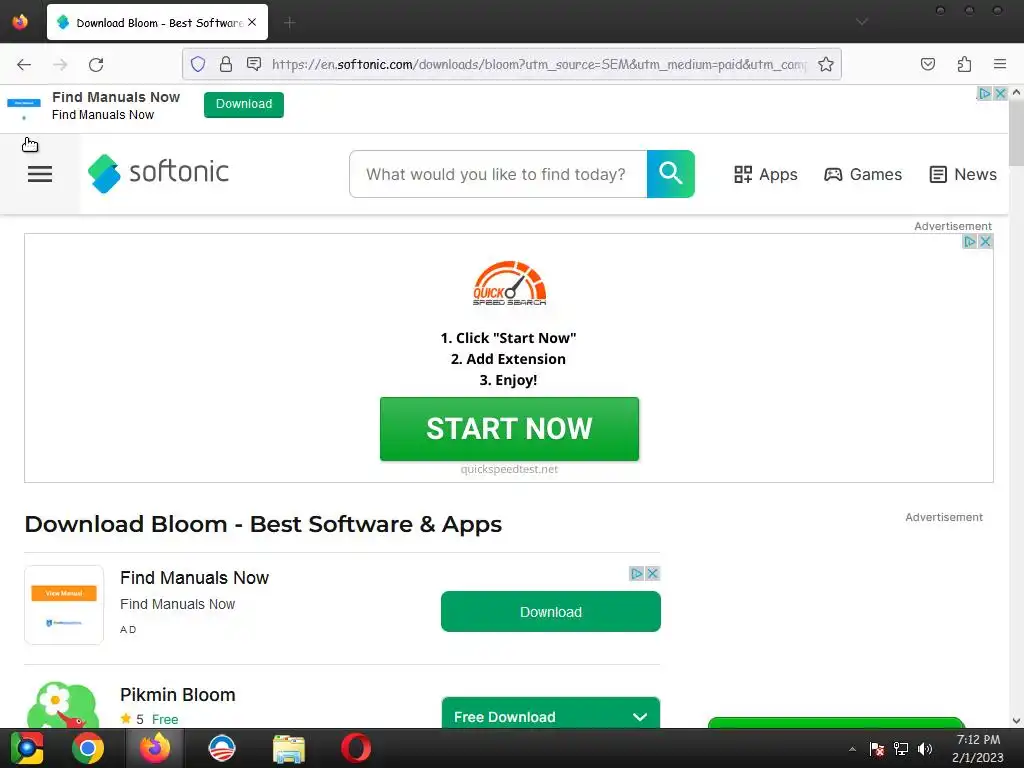
Task: Open a new tab with the plus button
Action: tap(290, 23)
